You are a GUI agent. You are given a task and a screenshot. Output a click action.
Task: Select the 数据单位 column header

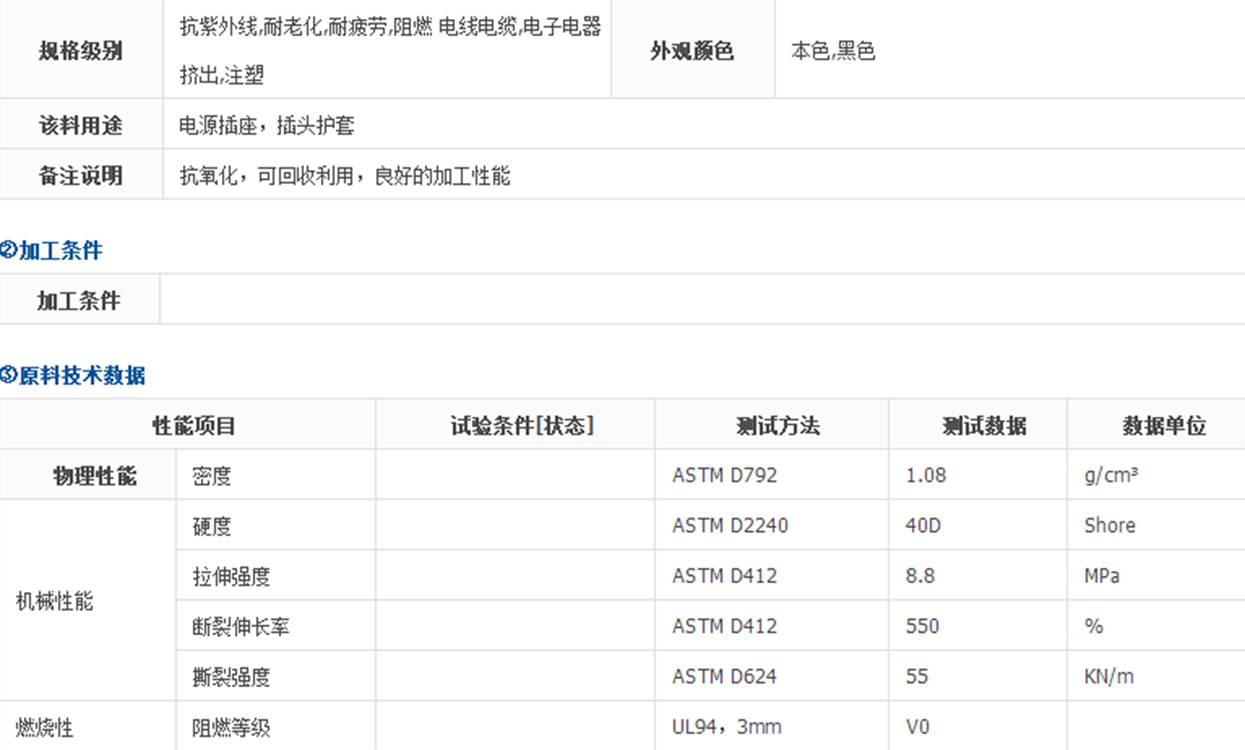(1164, 426)
